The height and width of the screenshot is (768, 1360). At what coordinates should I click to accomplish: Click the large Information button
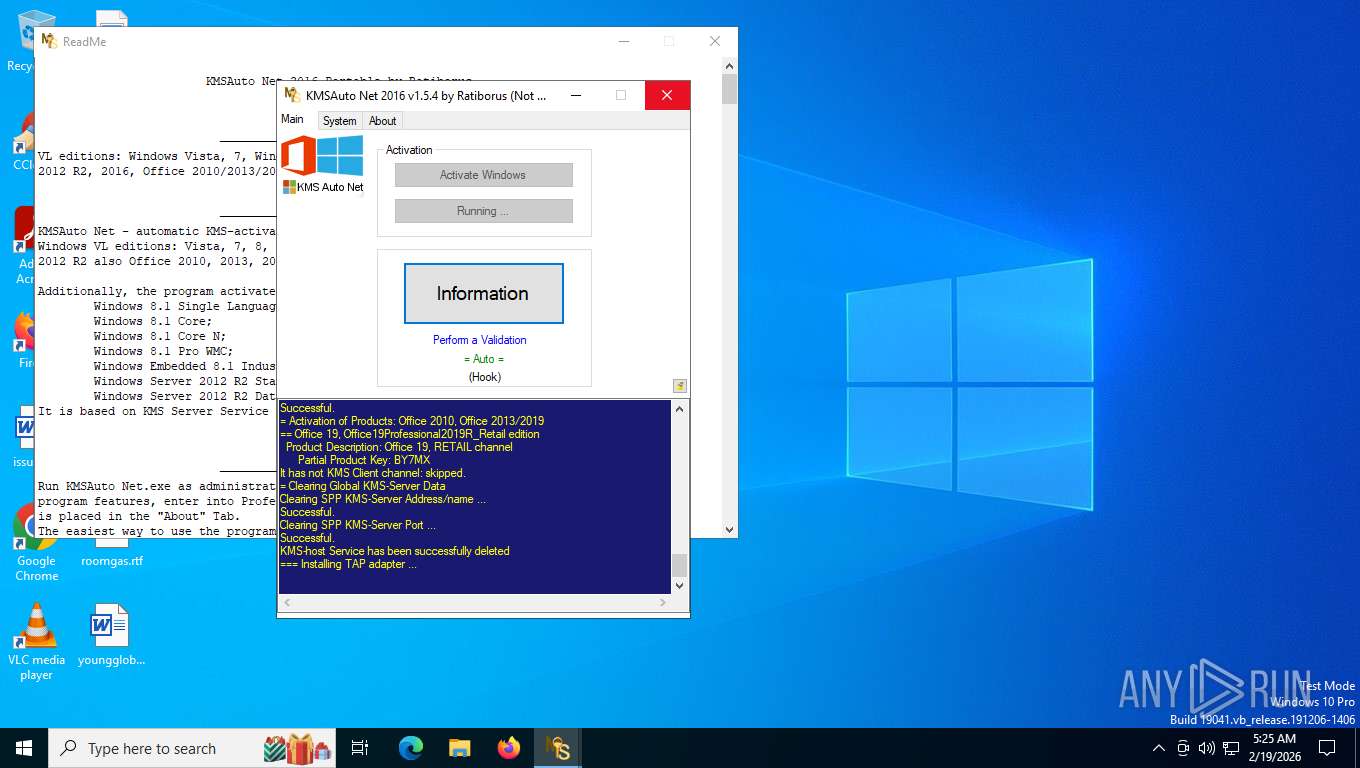tap(484, 293)
